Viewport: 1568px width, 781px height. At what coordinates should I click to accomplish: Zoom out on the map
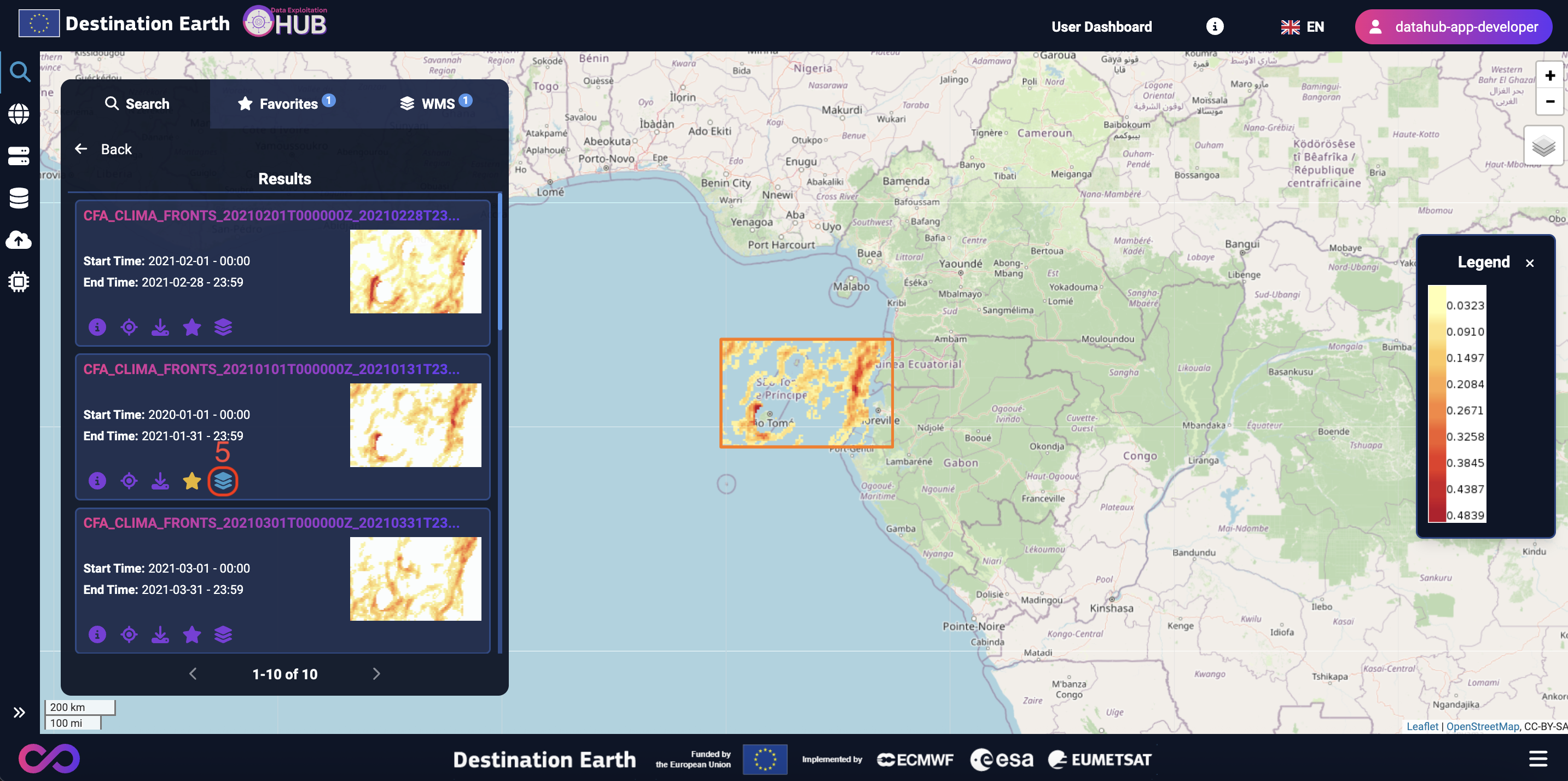tap(1550, 102)
